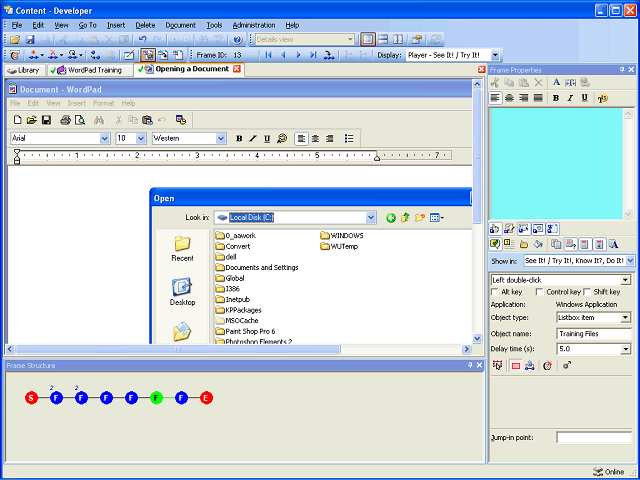640x480 pixels.
Task: Click the Online status indicator
Action: point(609,472)
